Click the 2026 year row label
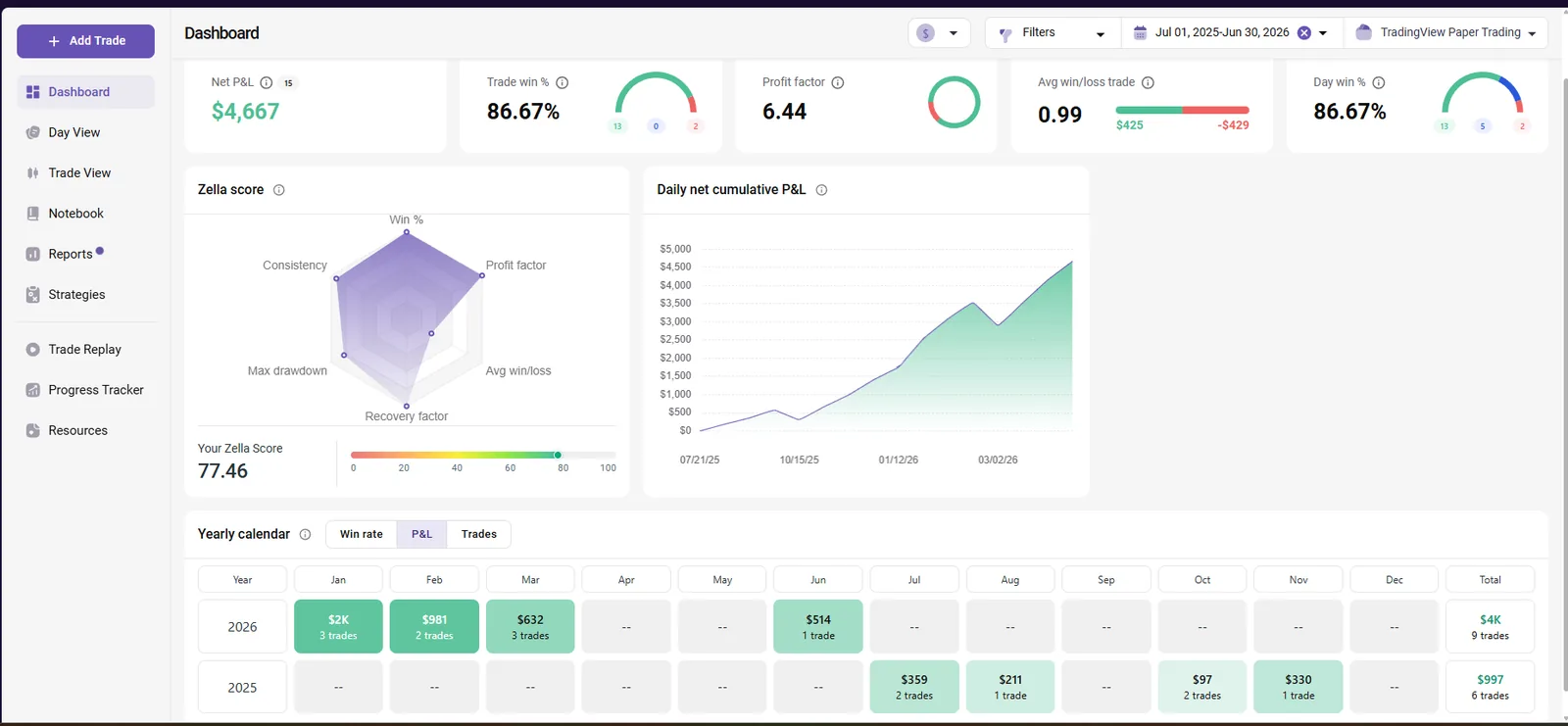This screenshot has width=1568, height=726. pyautogui.click(x=242, y=627)
